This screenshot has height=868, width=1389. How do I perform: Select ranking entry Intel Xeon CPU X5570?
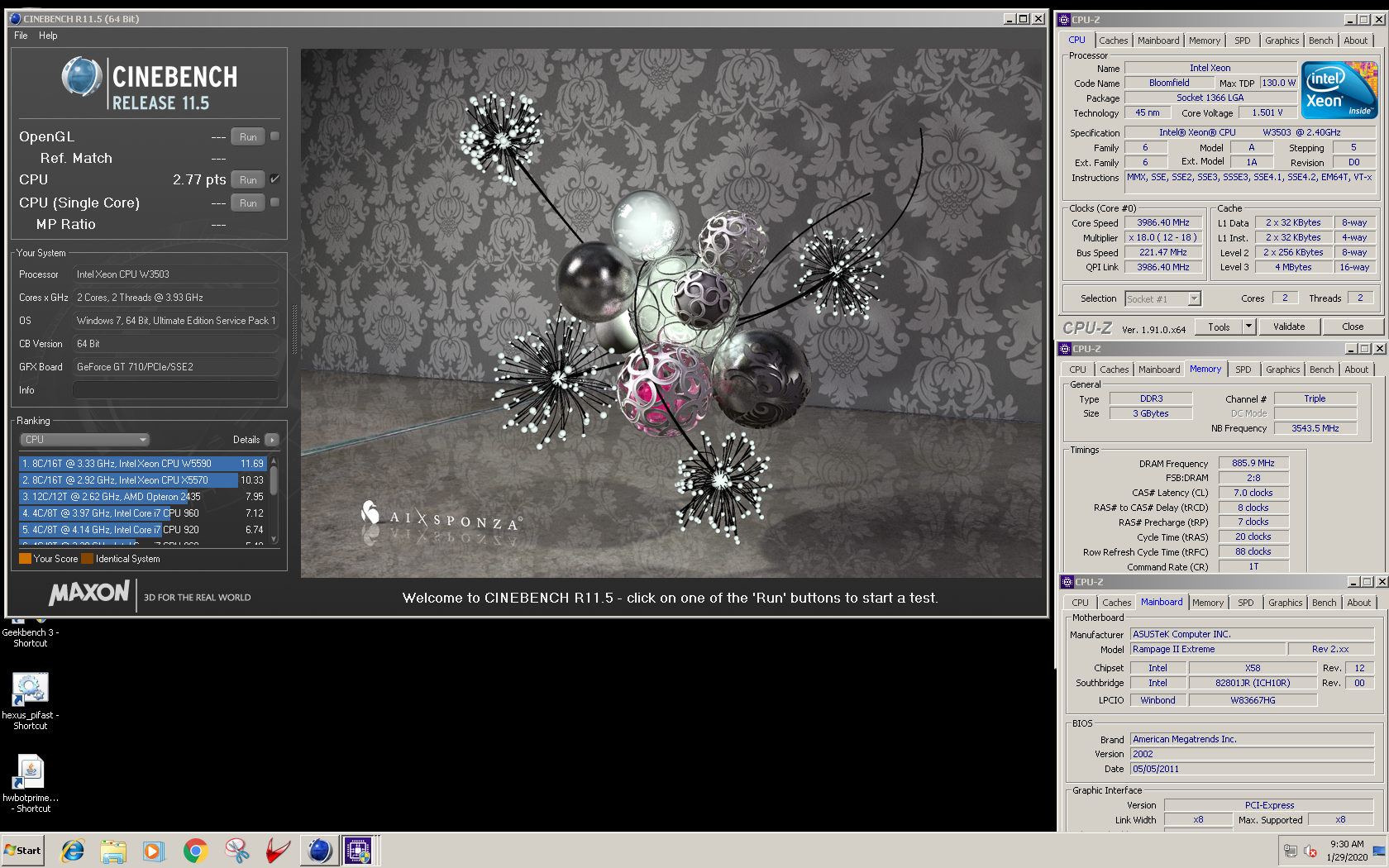142,480
